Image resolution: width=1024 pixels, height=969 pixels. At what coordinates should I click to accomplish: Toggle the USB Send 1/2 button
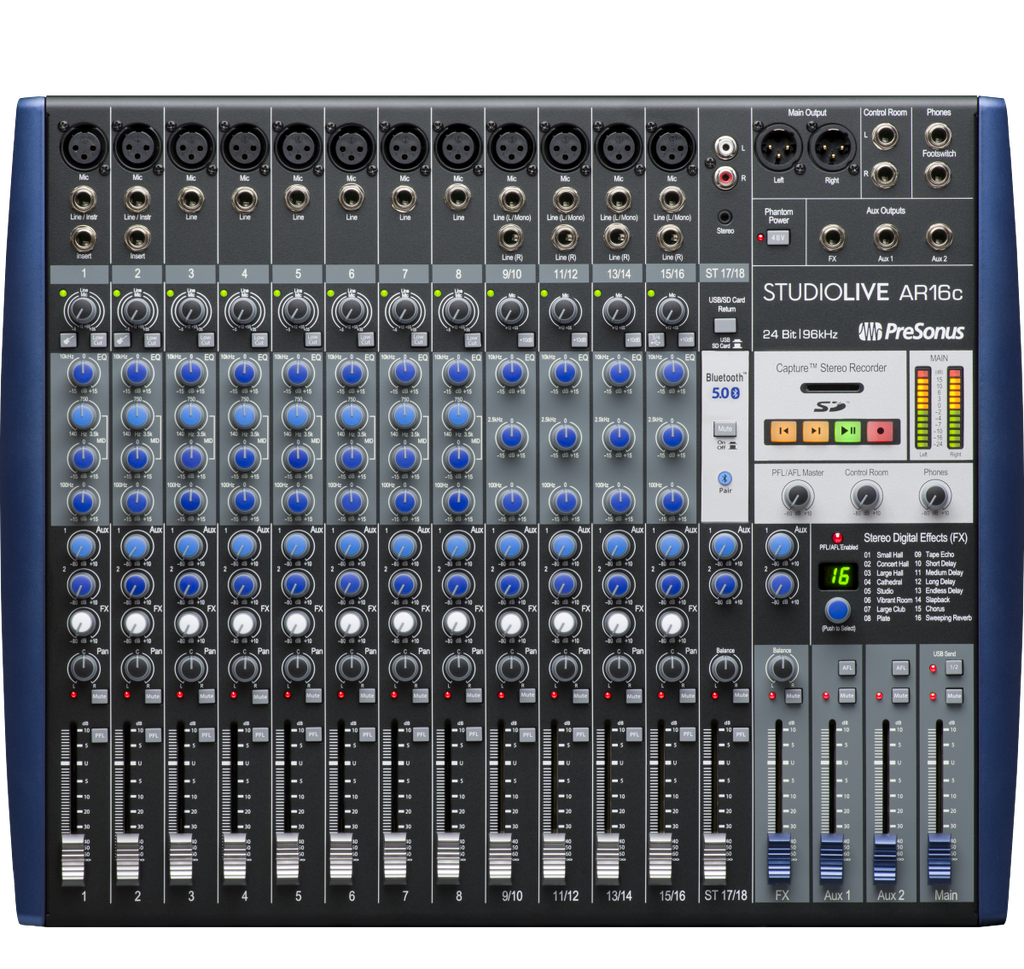tap(953, 667)
